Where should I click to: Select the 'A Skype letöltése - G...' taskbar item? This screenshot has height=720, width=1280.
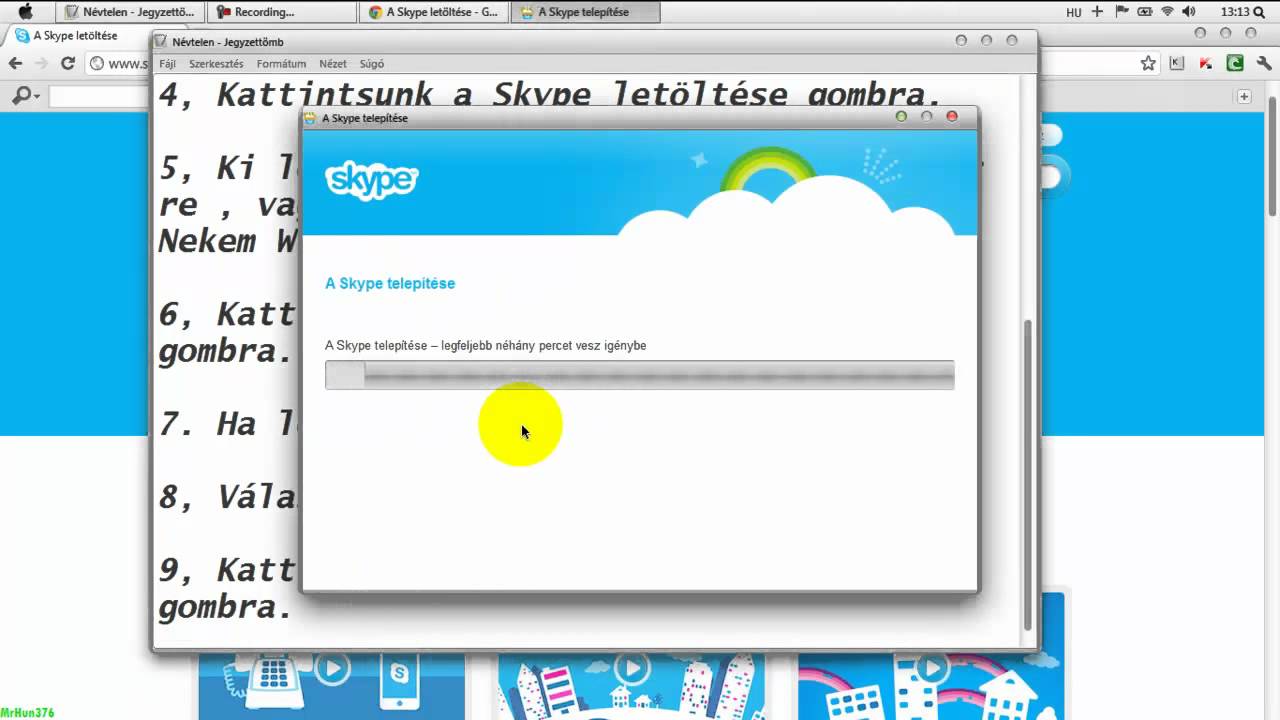point(433,12)
